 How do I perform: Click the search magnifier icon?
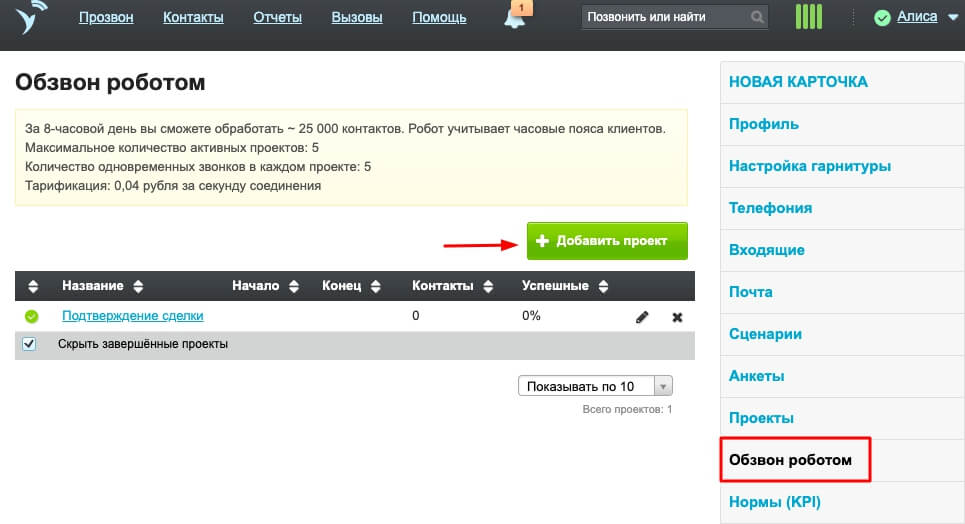point(758,17)
